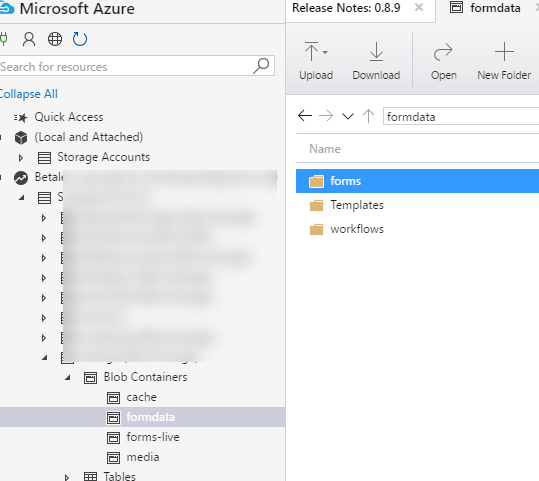
Task: Click the workflows folder icon
Action: point(316,229)
